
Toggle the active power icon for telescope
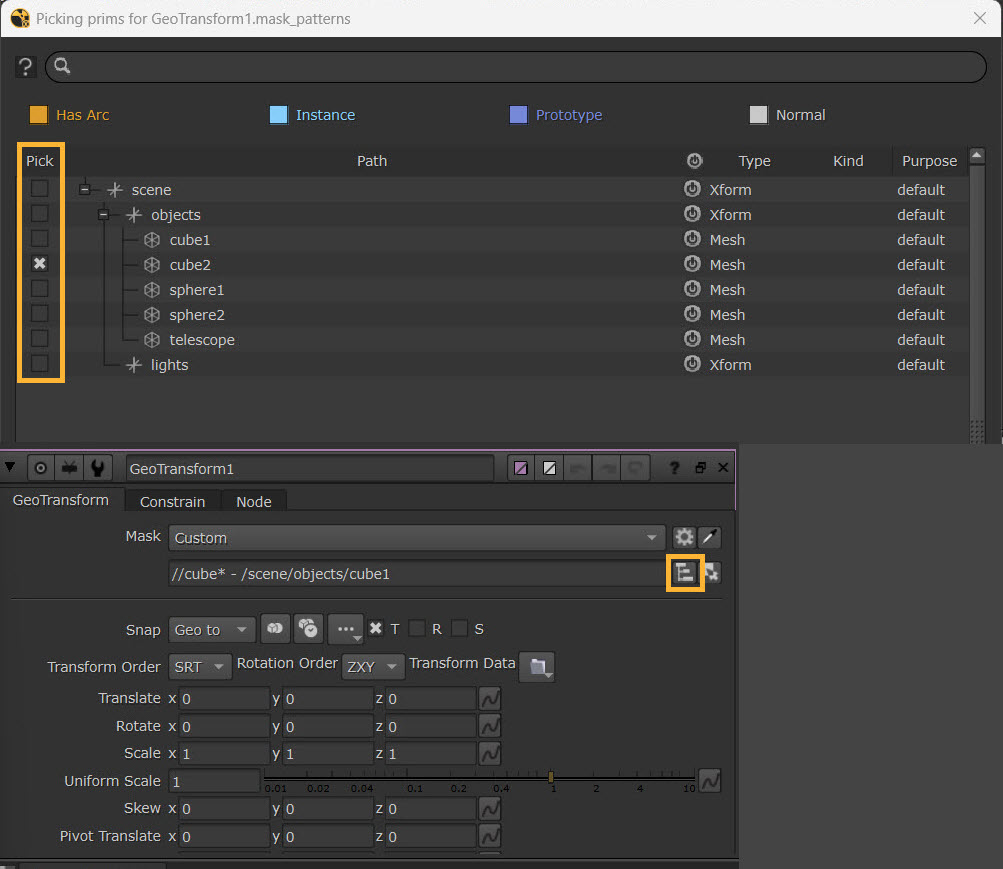pyautogui.click(x=692, y=340)
